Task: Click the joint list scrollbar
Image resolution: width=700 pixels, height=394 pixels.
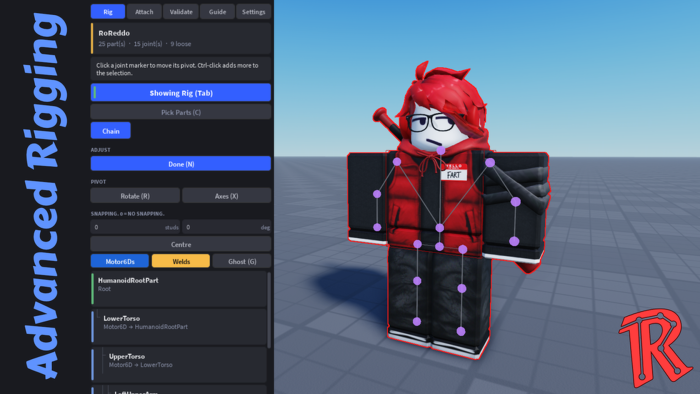Action: click(269, 310)
